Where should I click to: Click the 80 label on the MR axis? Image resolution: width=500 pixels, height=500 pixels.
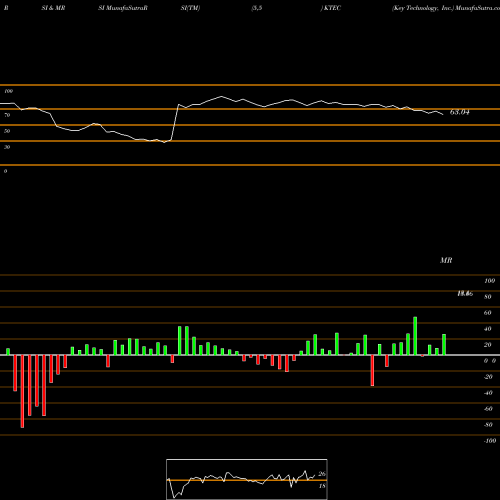click(x=488, y=297)
